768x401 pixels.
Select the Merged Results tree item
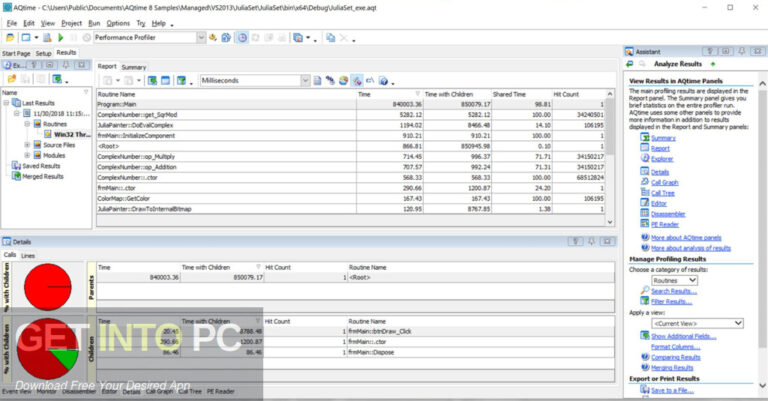coord(43,176)
